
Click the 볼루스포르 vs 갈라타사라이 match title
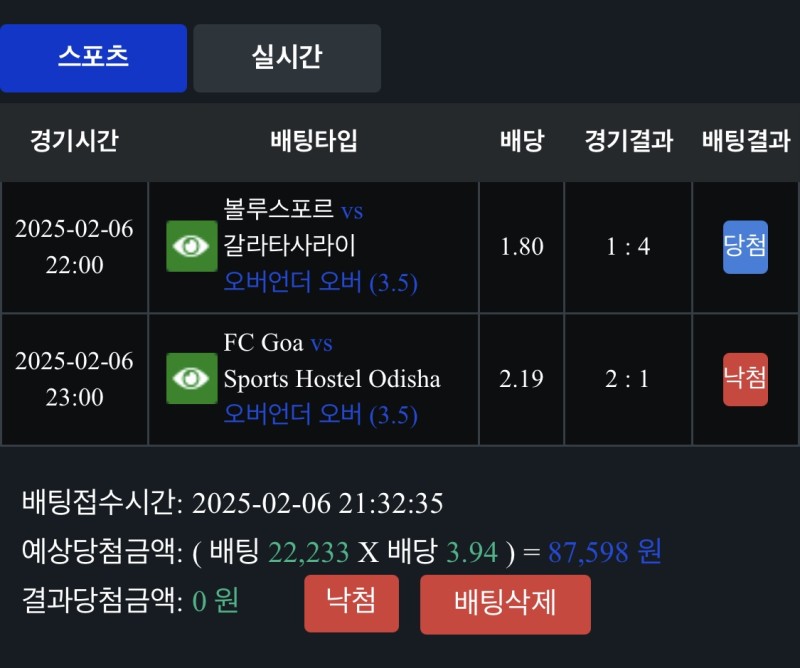(x=293, y=227)
